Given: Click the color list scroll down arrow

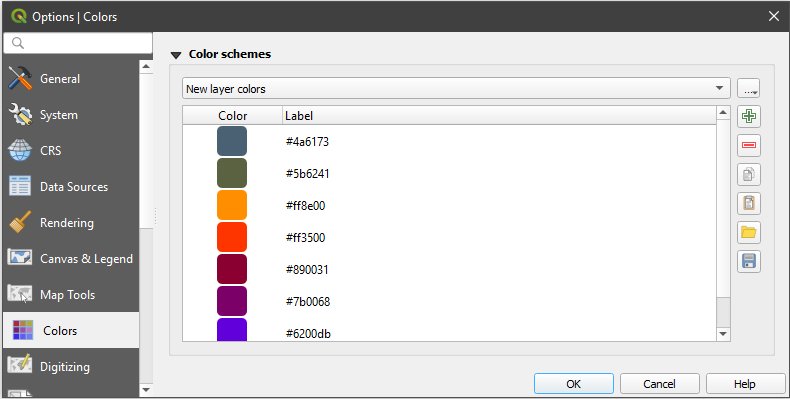Looking at the screenshot, I should click(x=723, y=334).
